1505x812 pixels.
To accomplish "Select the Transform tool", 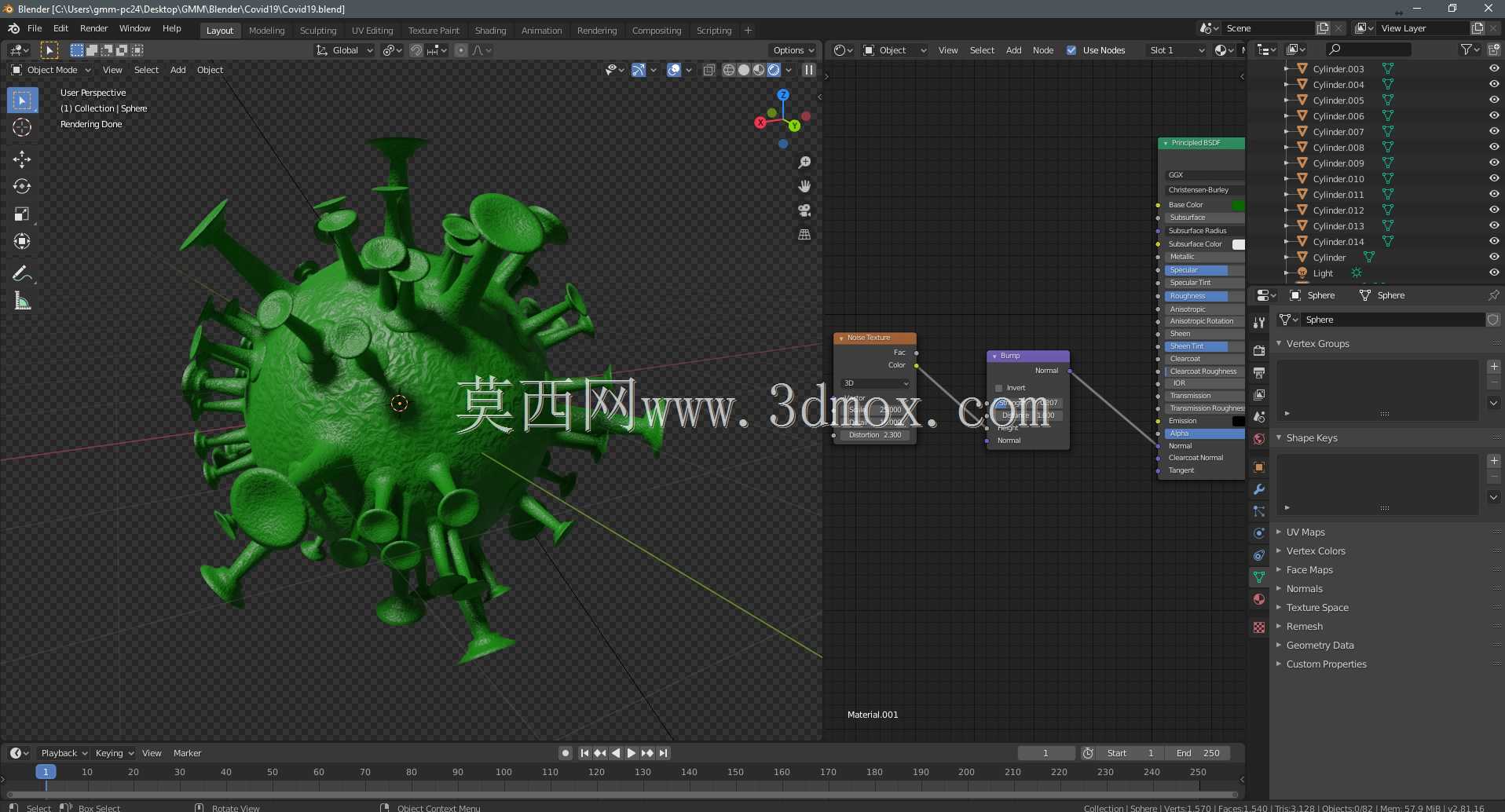I will pyautogui.click(x=22, y=242).
